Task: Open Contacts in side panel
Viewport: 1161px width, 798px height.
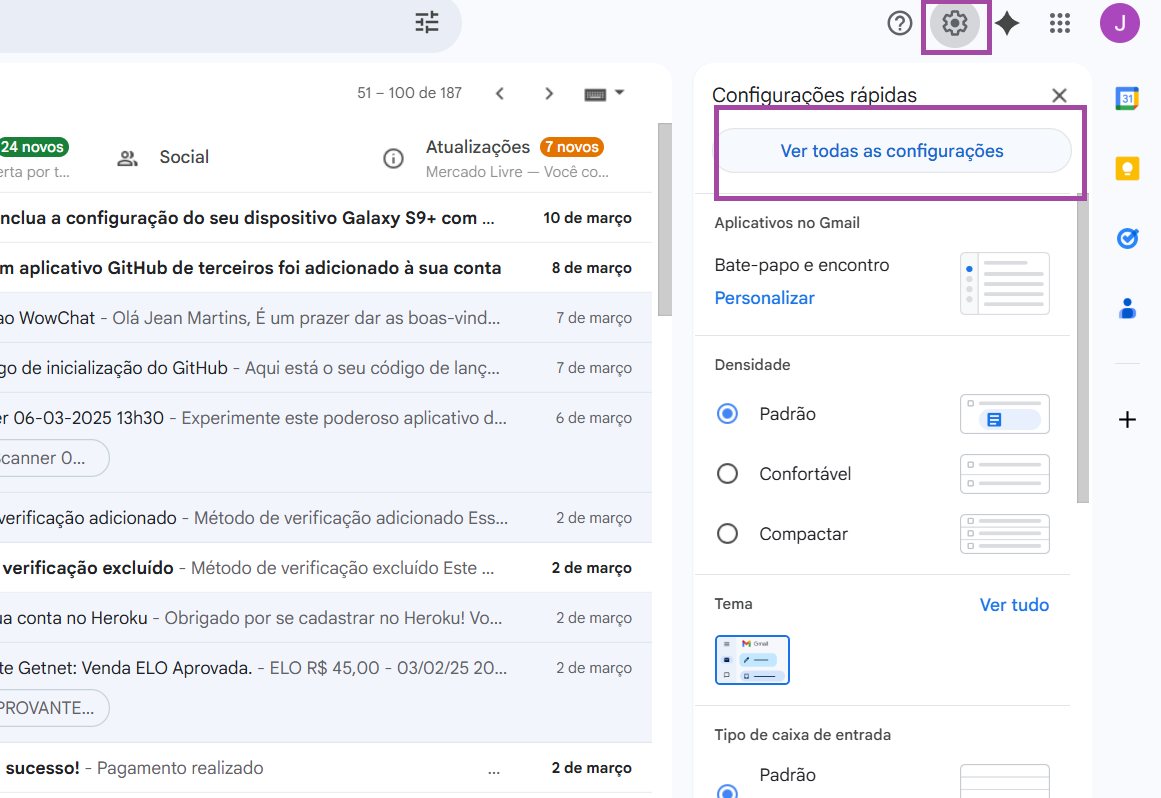Action: point(1127,309)
